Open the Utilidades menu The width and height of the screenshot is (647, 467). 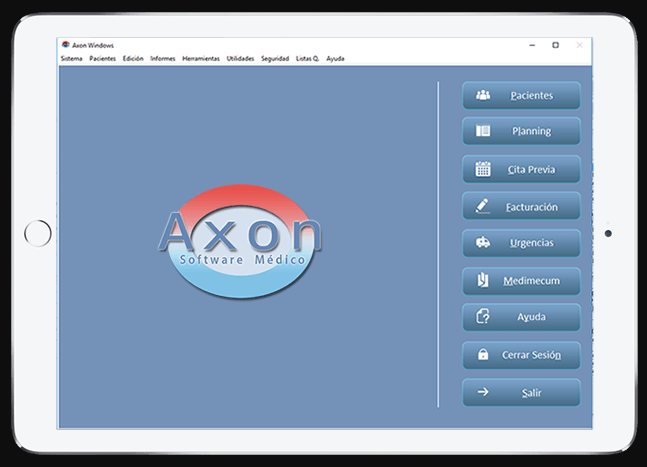pos(240,59)
